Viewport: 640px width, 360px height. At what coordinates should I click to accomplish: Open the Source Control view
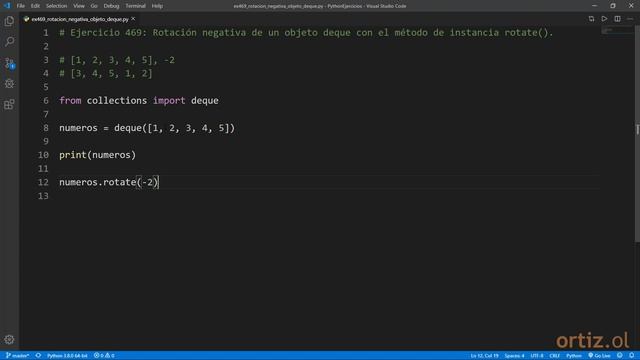click(9, 63)
